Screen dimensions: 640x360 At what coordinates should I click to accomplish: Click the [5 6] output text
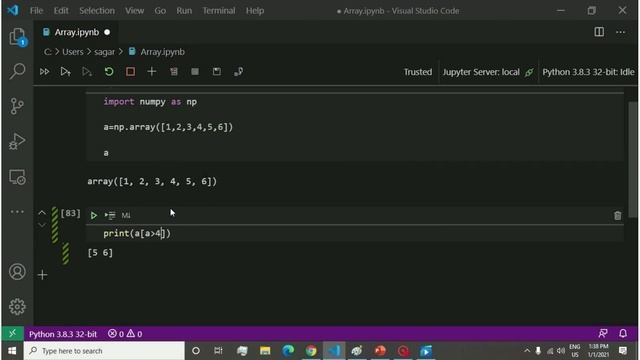pos(100,253)
